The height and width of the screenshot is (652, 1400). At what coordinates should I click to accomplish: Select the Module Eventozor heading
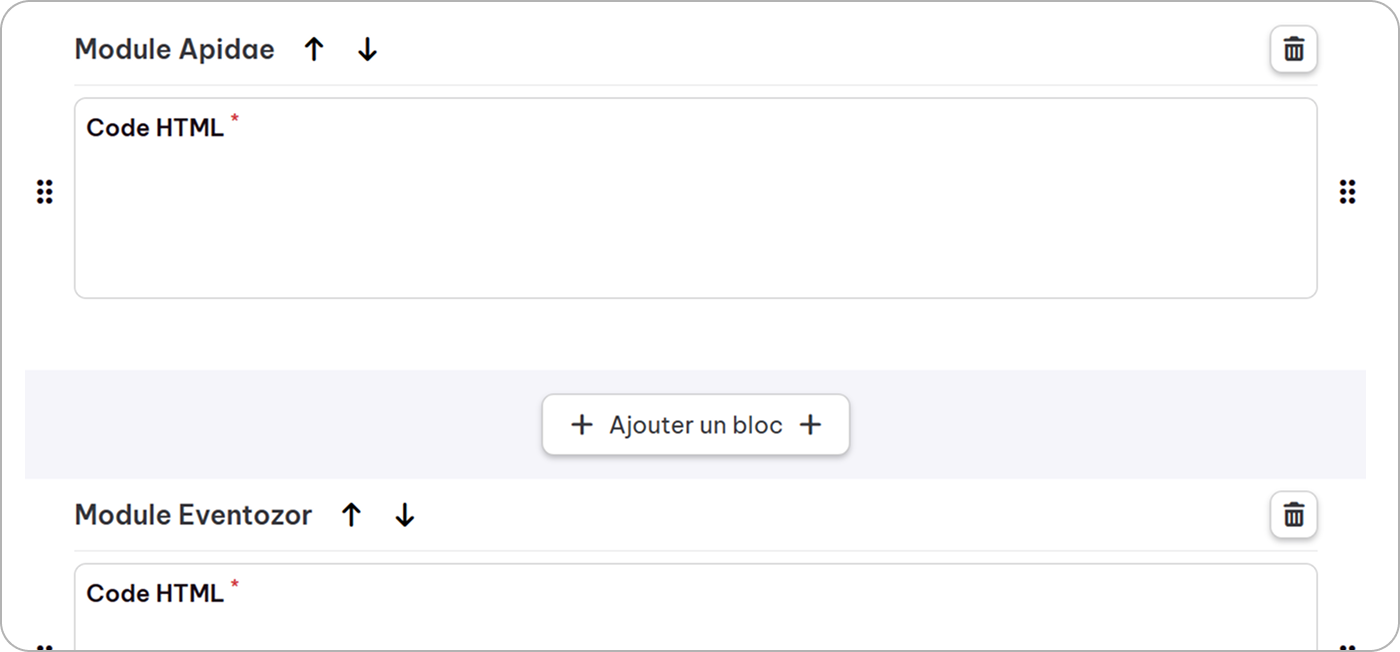(x=193, y=515)
